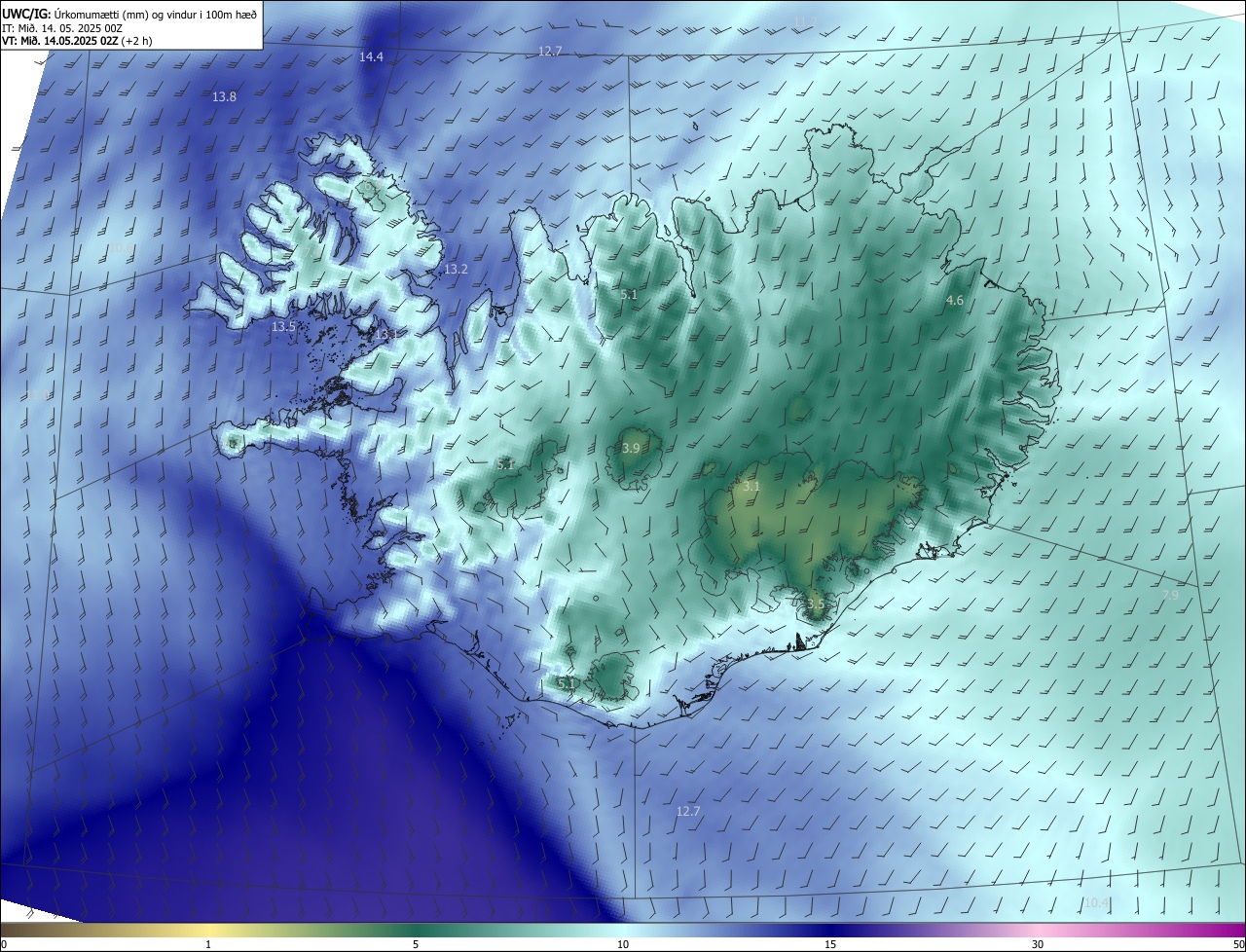Click the 12.7 label in the ocean north of Iceland
1246x952 pixels.
pyautogui.click(x=550, y=51)
